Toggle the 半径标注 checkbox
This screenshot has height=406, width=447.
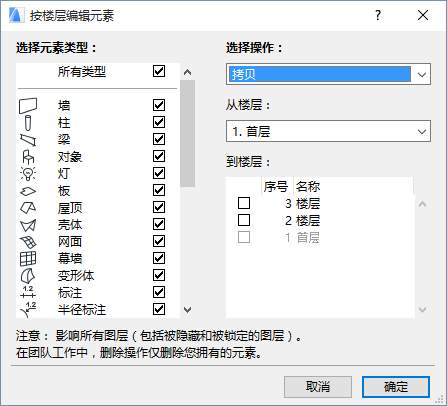click(x=159, y=309)
